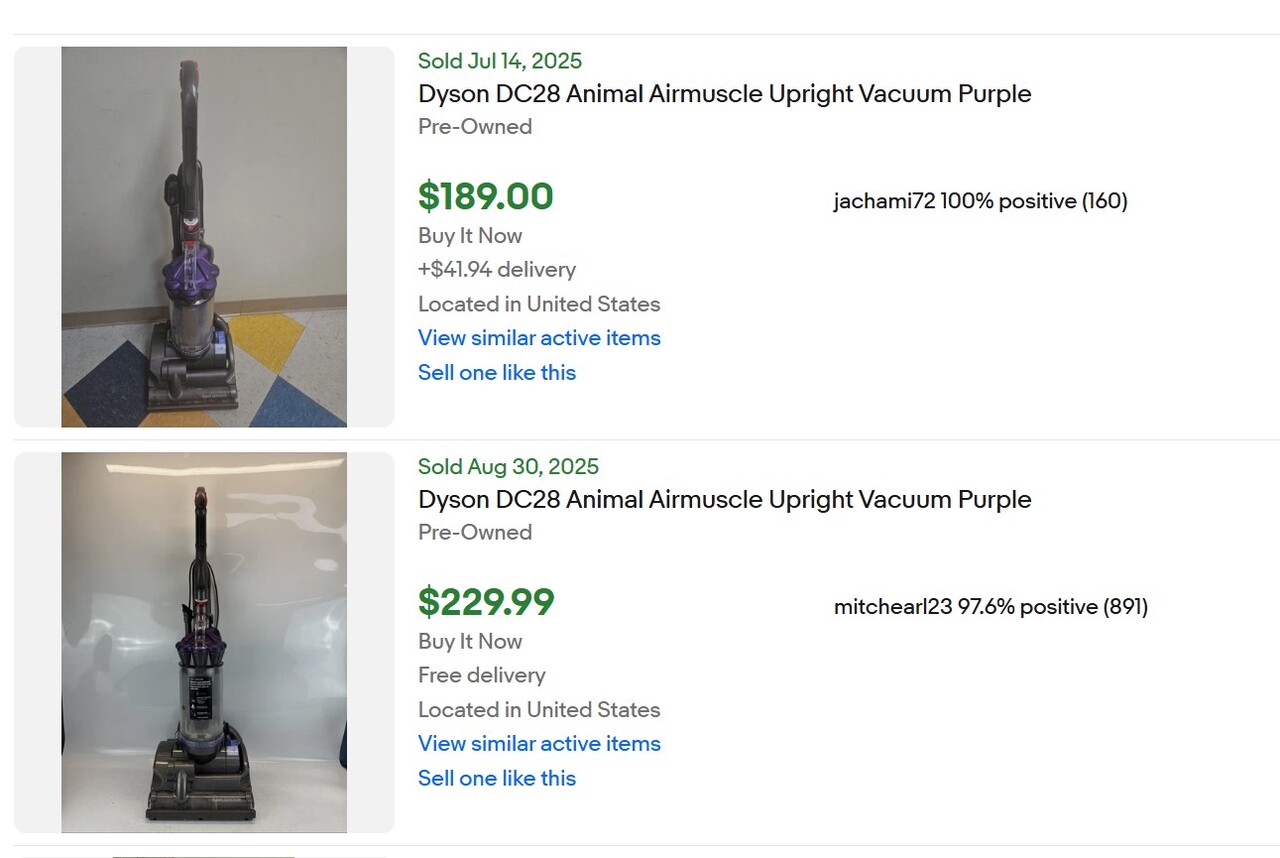1280x858 pixels.
Task: Click the Sold Aug 30, 2025 label
Action: click(508, 467)
